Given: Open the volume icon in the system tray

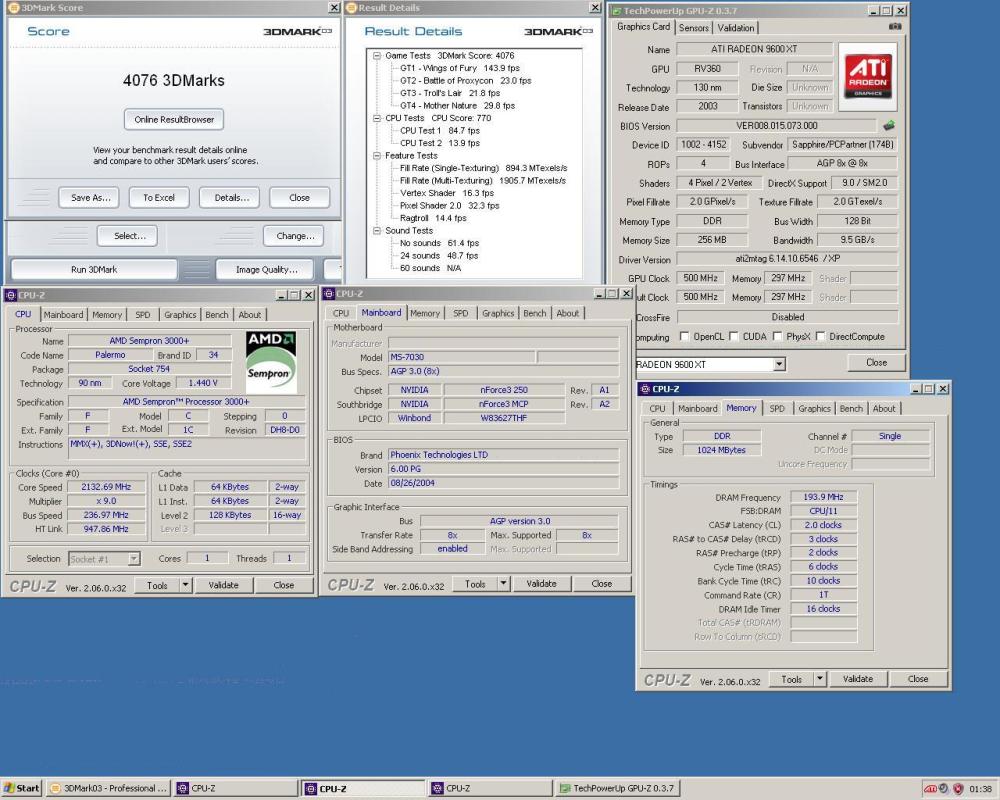Looking at the screenshot, I should pyautogui.click(x=942, y=788).
